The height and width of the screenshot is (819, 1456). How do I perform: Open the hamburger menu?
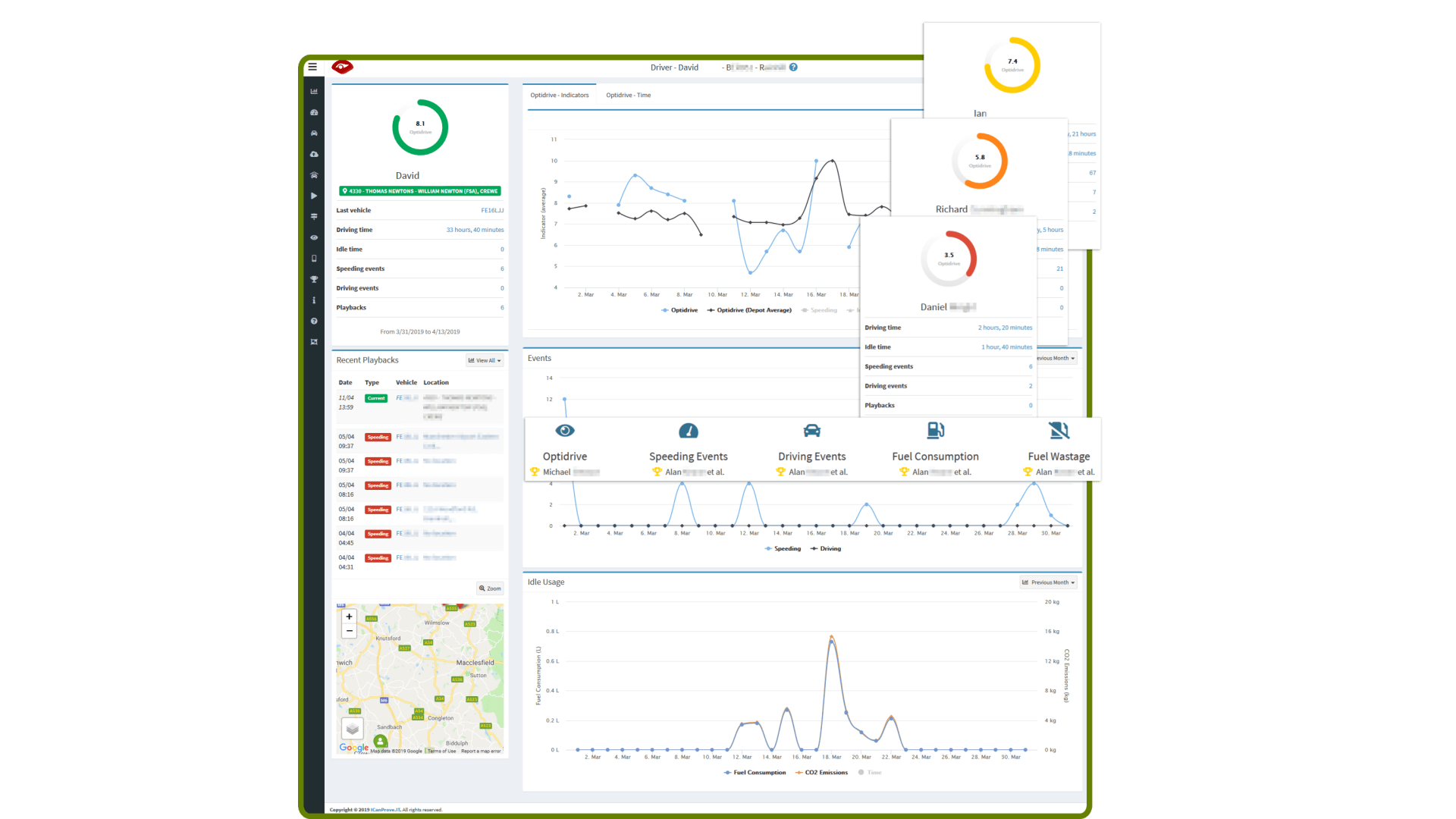click(x=312, y=67)
